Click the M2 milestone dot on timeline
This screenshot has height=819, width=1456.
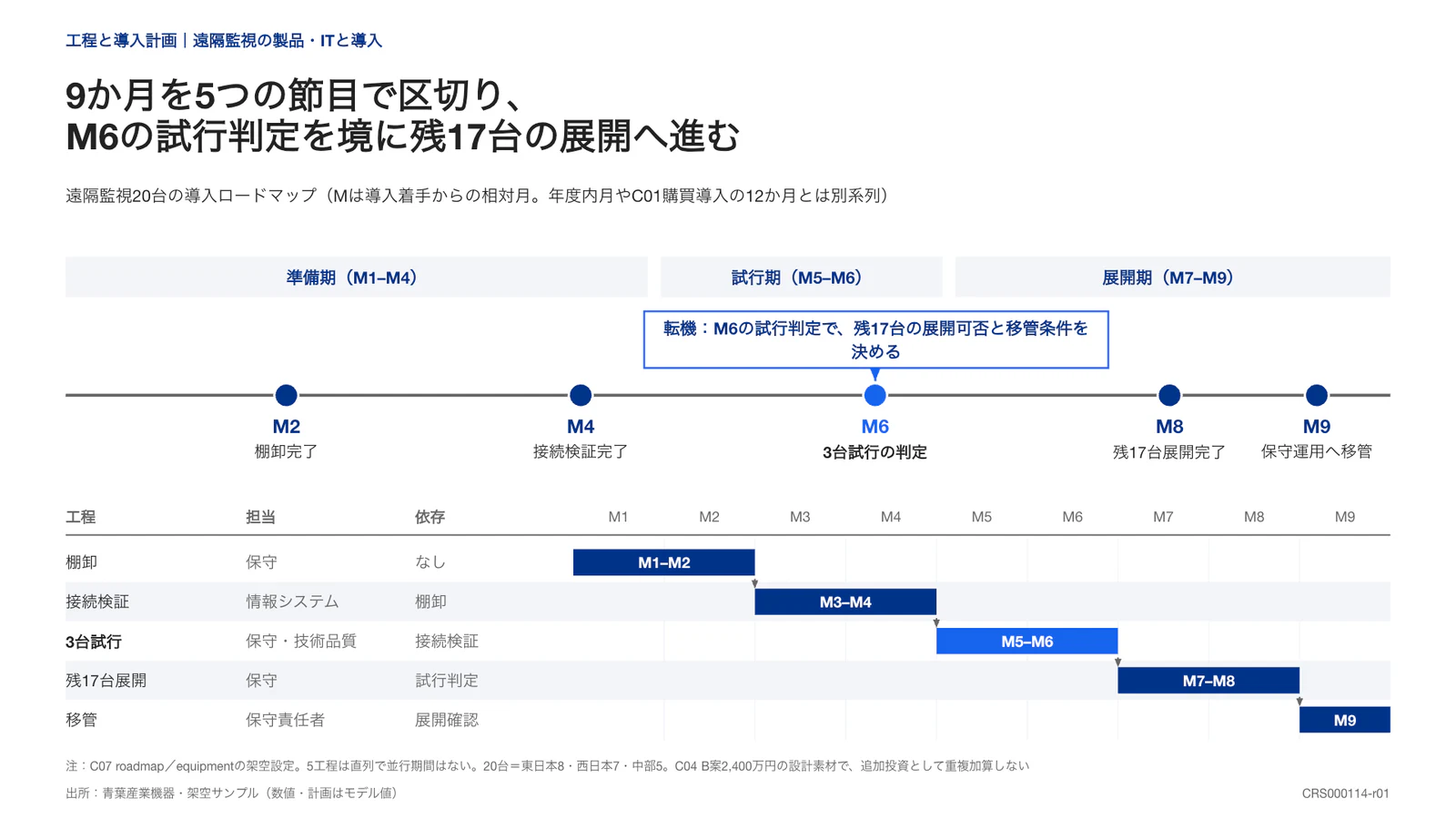point(286,395)
